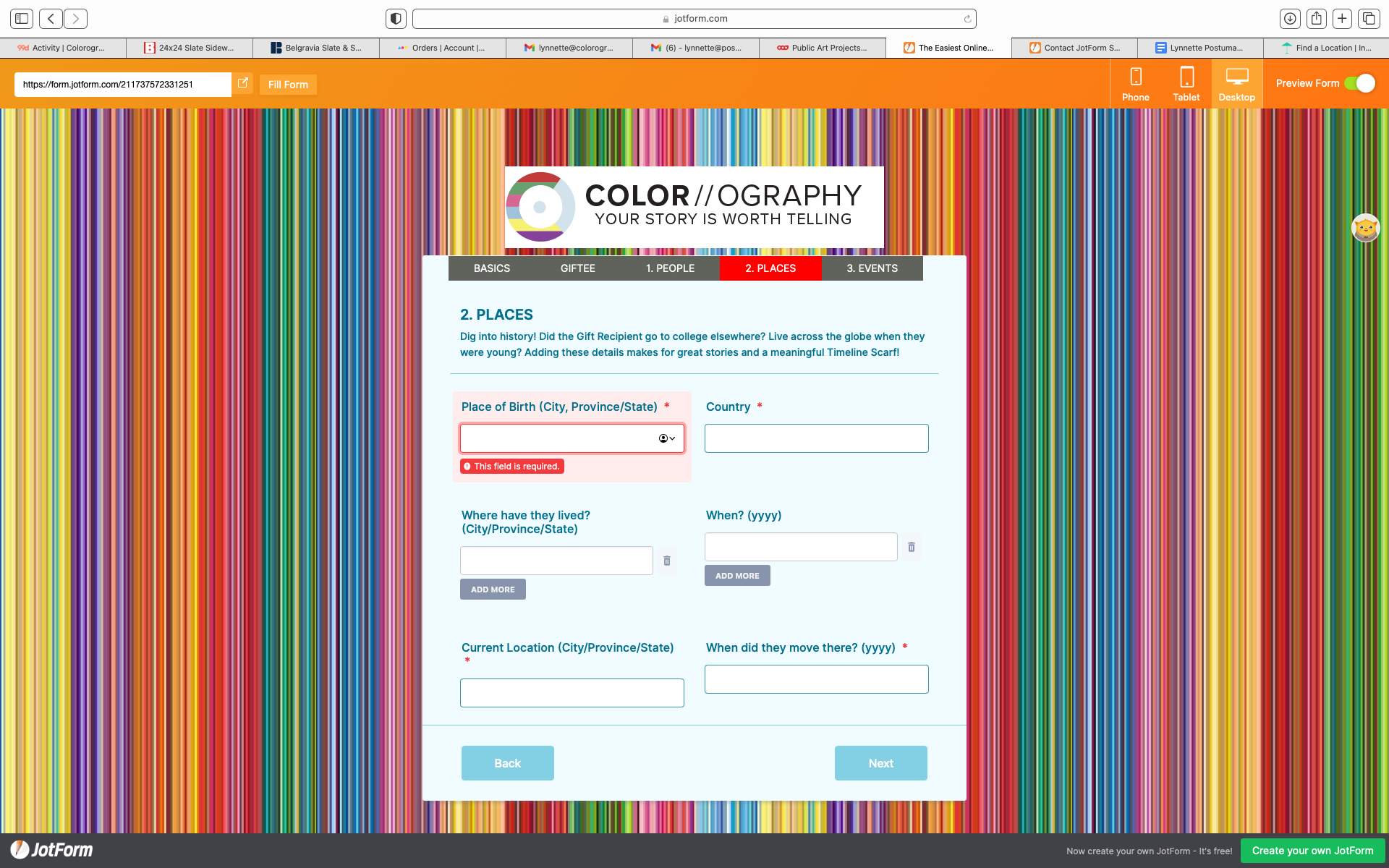1389x868 pixels.
Task: Select Desktop preview mode
Action: (x=1236, y=84)
